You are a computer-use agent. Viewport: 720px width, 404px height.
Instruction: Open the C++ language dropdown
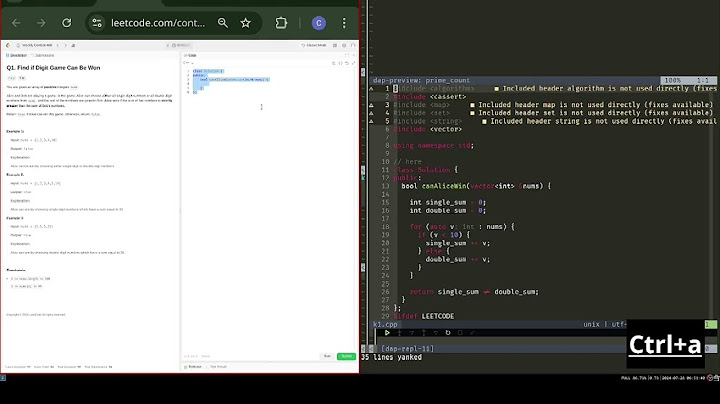tap(188, 63)
